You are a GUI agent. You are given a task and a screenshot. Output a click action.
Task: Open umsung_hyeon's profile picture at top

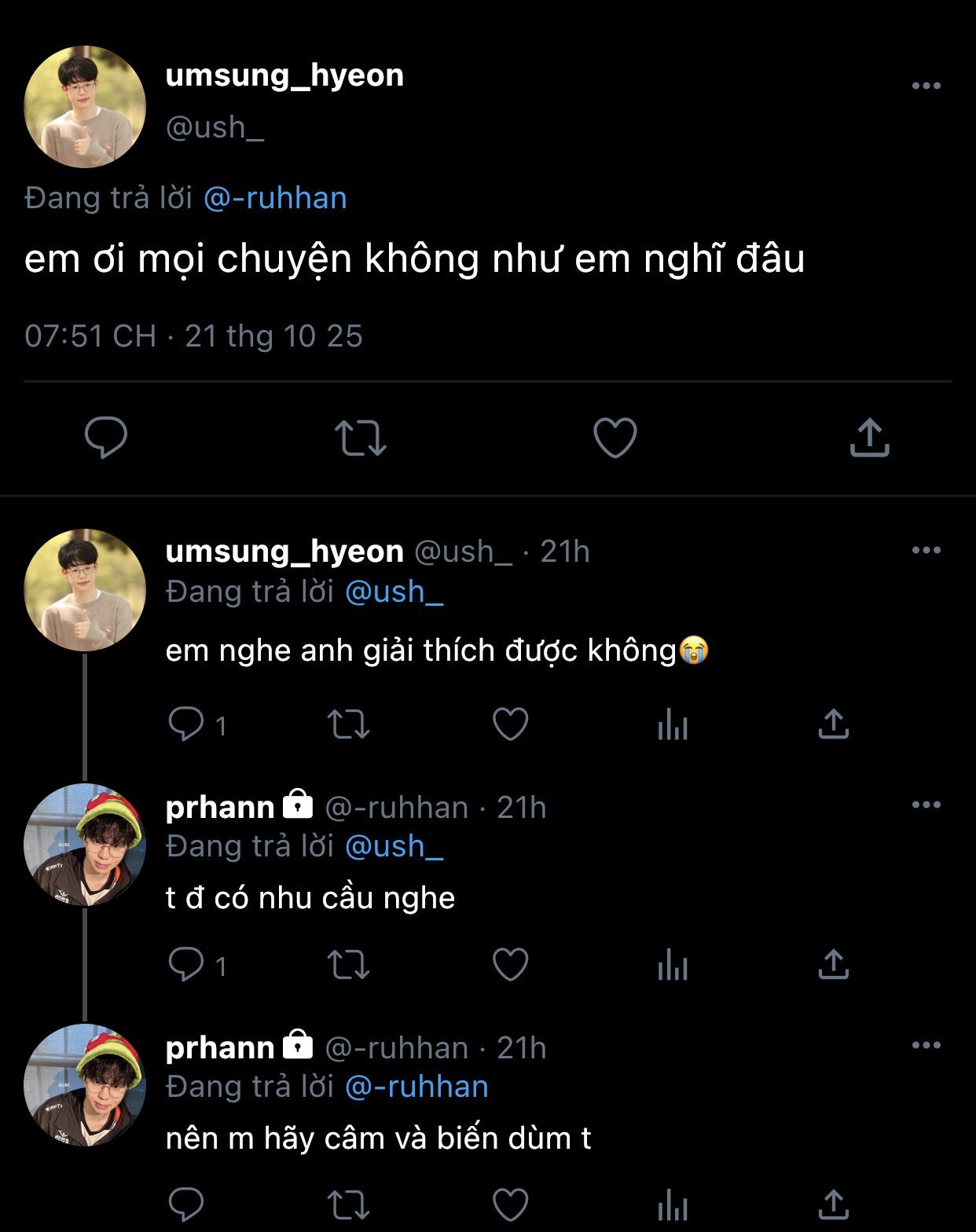click(x=85, y=107)
